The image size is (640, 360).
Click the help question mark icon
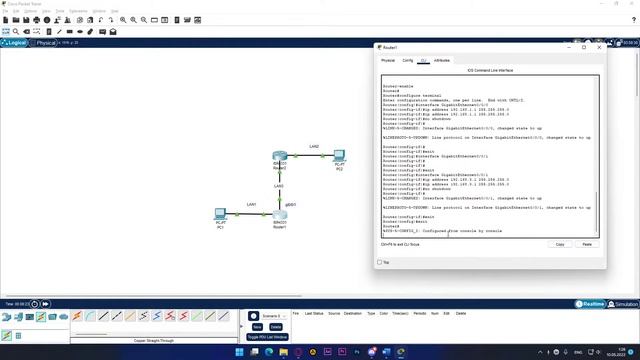pos(634,20)
